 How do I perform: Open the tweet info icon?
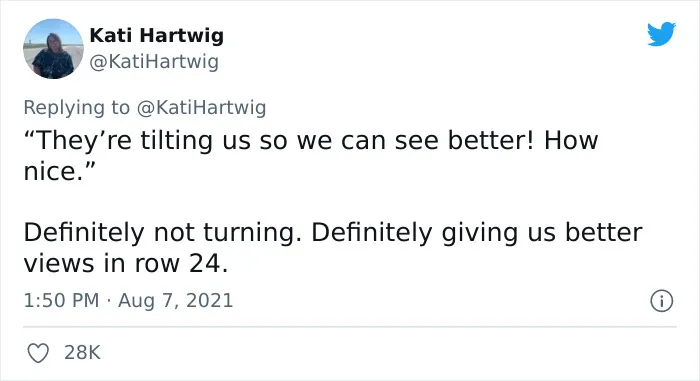[x=661, y=301]
